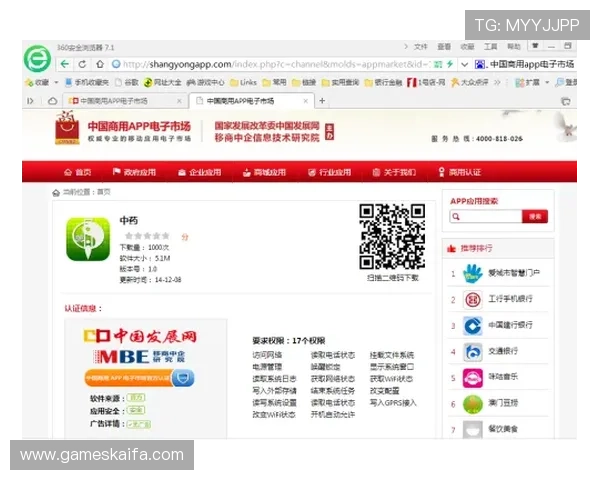Open the browser home page icon

(100, 64)
